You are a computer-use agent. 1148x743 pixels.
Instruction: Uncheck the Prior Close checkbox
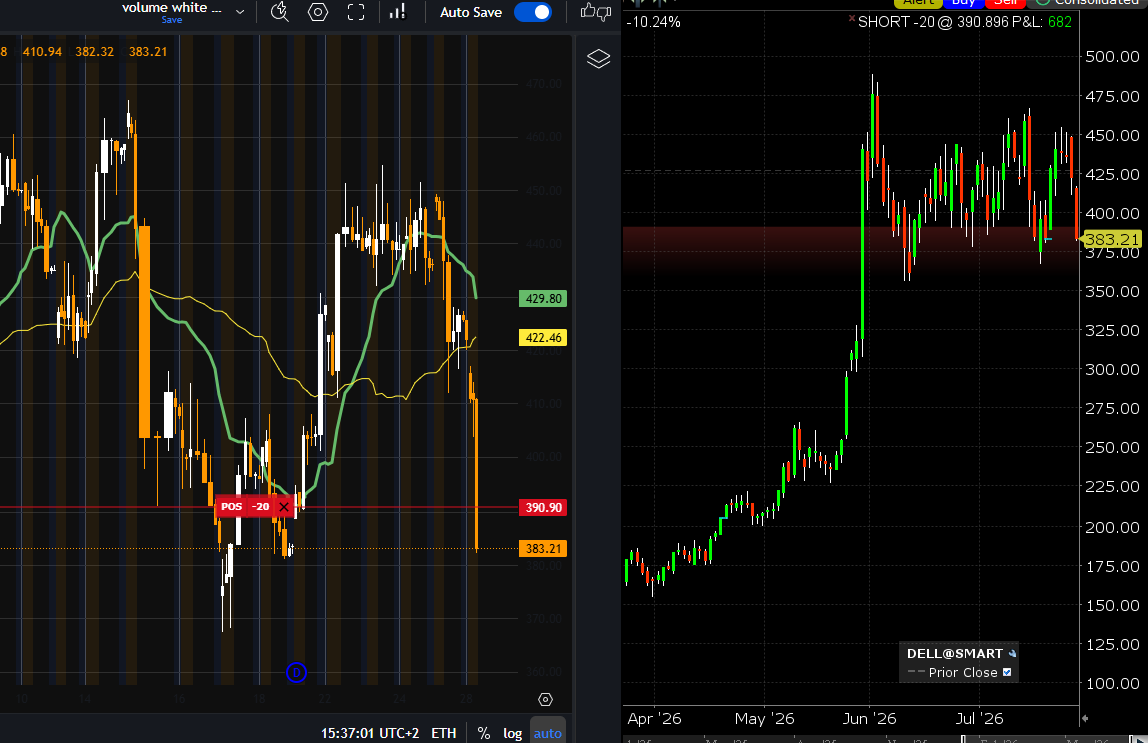[x=1007, y=672]
